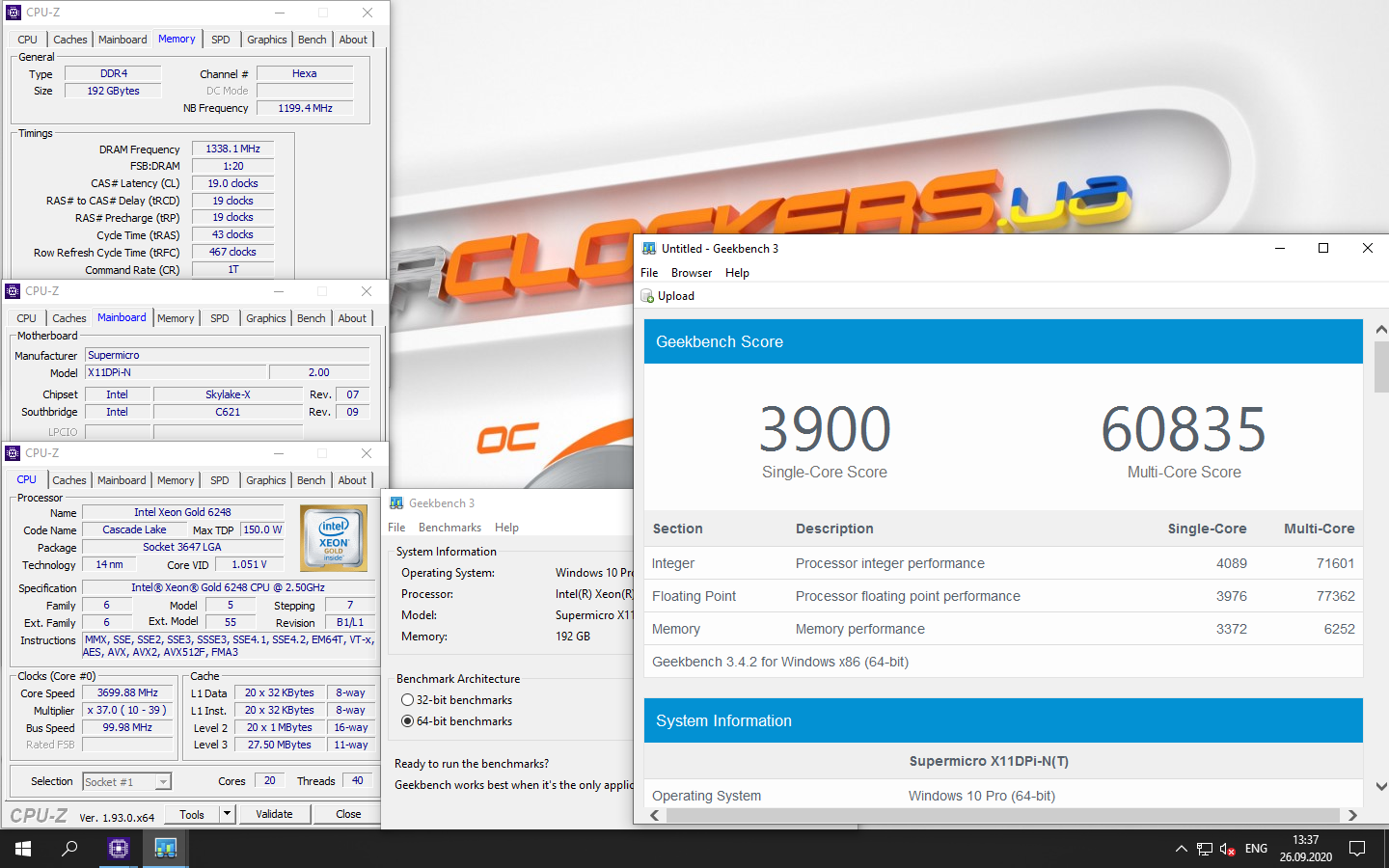This screenshot has height=868, width=1389.
Task: Click the Core Speed 3699.88 MHz field
Action: point(127,692)
